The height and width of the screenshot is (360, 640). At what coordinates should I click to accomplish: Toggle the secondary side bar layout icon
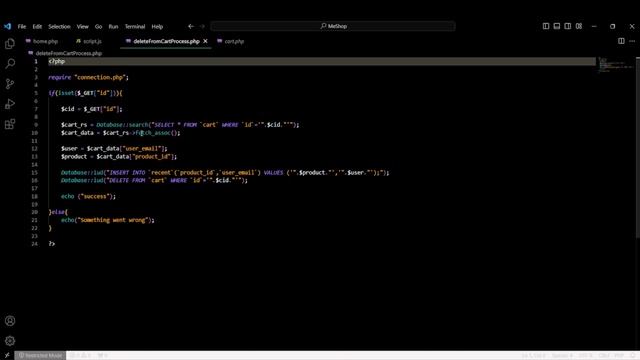coord(568,26)
